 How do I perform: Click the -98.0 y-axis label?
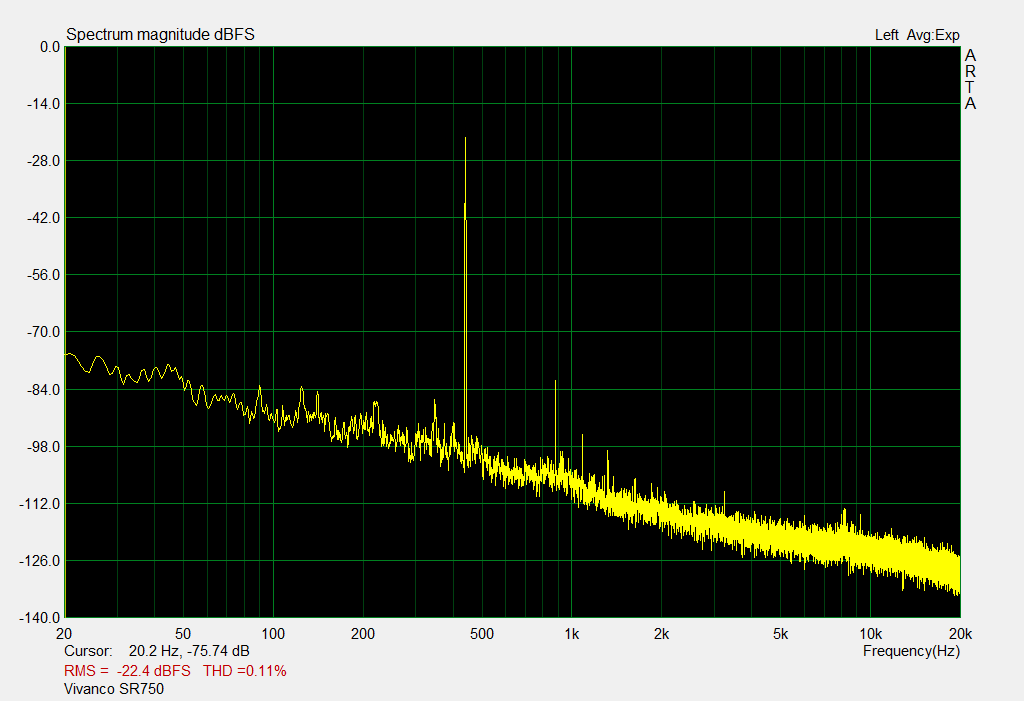[x=43, y=447]
